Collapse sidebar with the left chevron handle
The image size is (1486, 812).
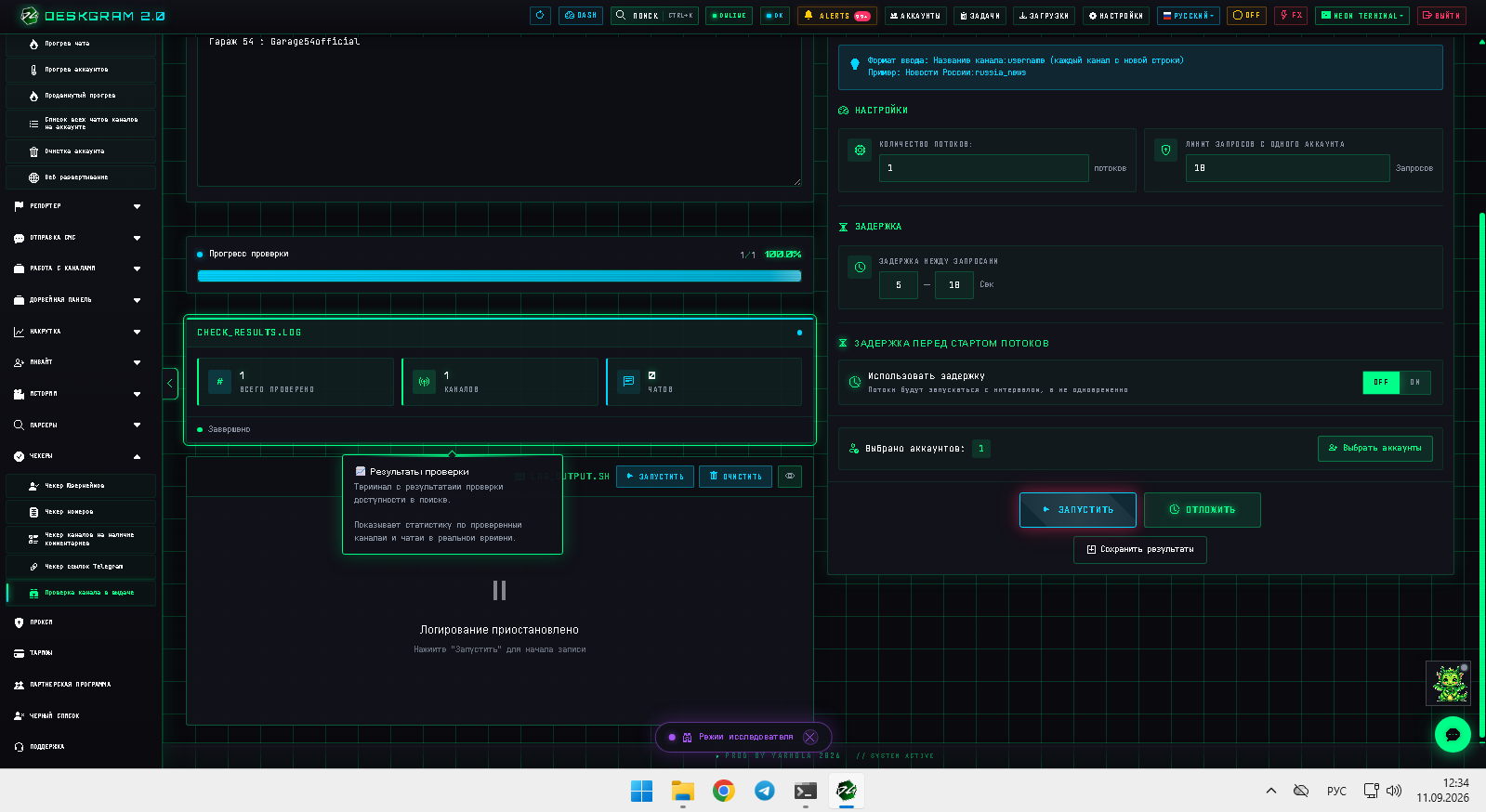170,383
